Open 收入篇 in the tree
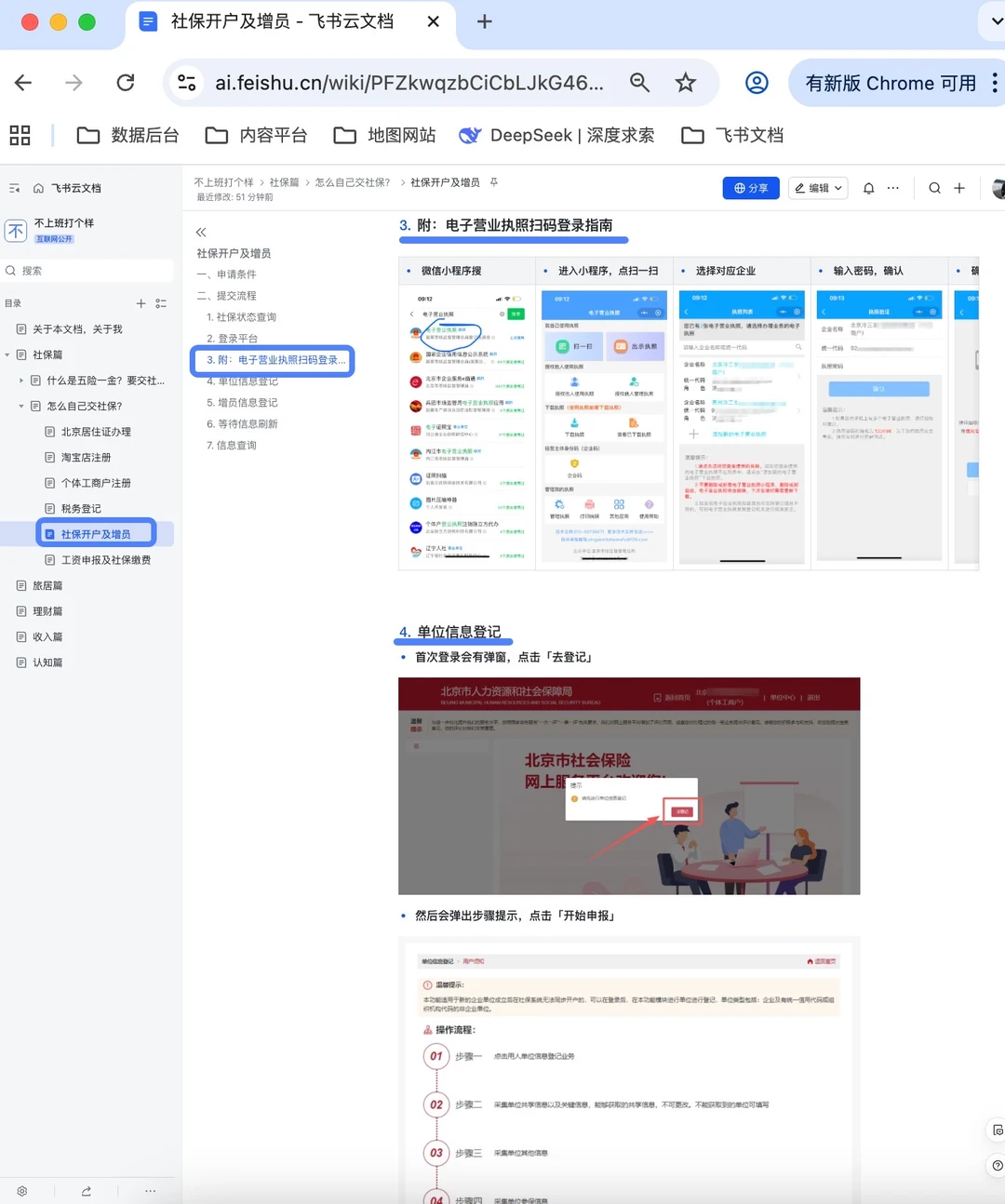Image resolution: width=1005 pixels, height=1204 pixels. coord(47,637)
